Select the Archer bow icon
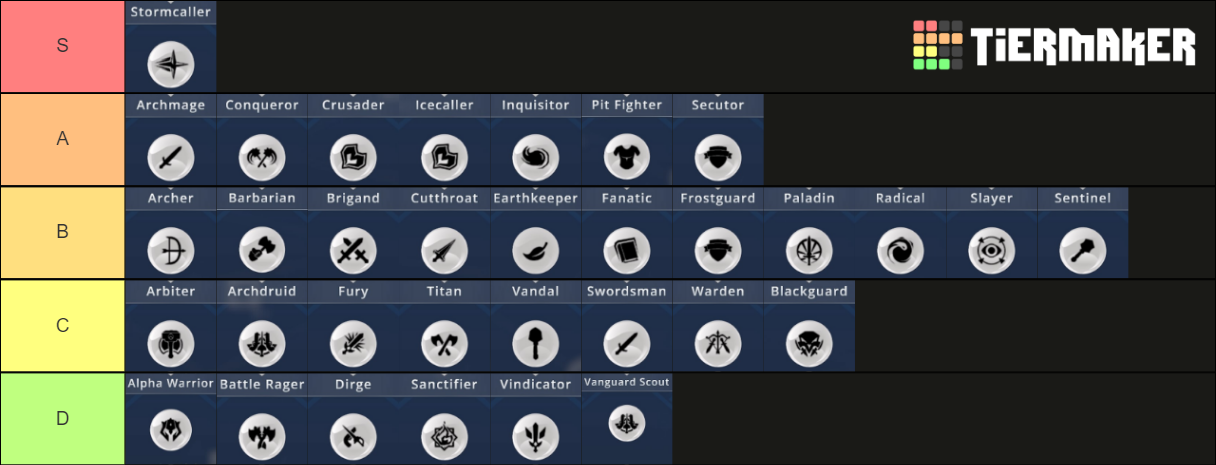Screen dimensions: 1216x465 170,250
